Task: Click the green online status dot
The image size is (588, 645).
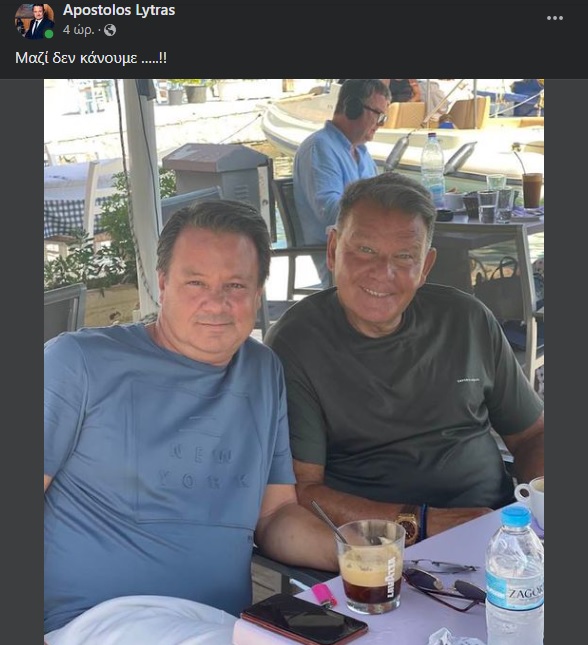Action: click(x=49, y=34)
